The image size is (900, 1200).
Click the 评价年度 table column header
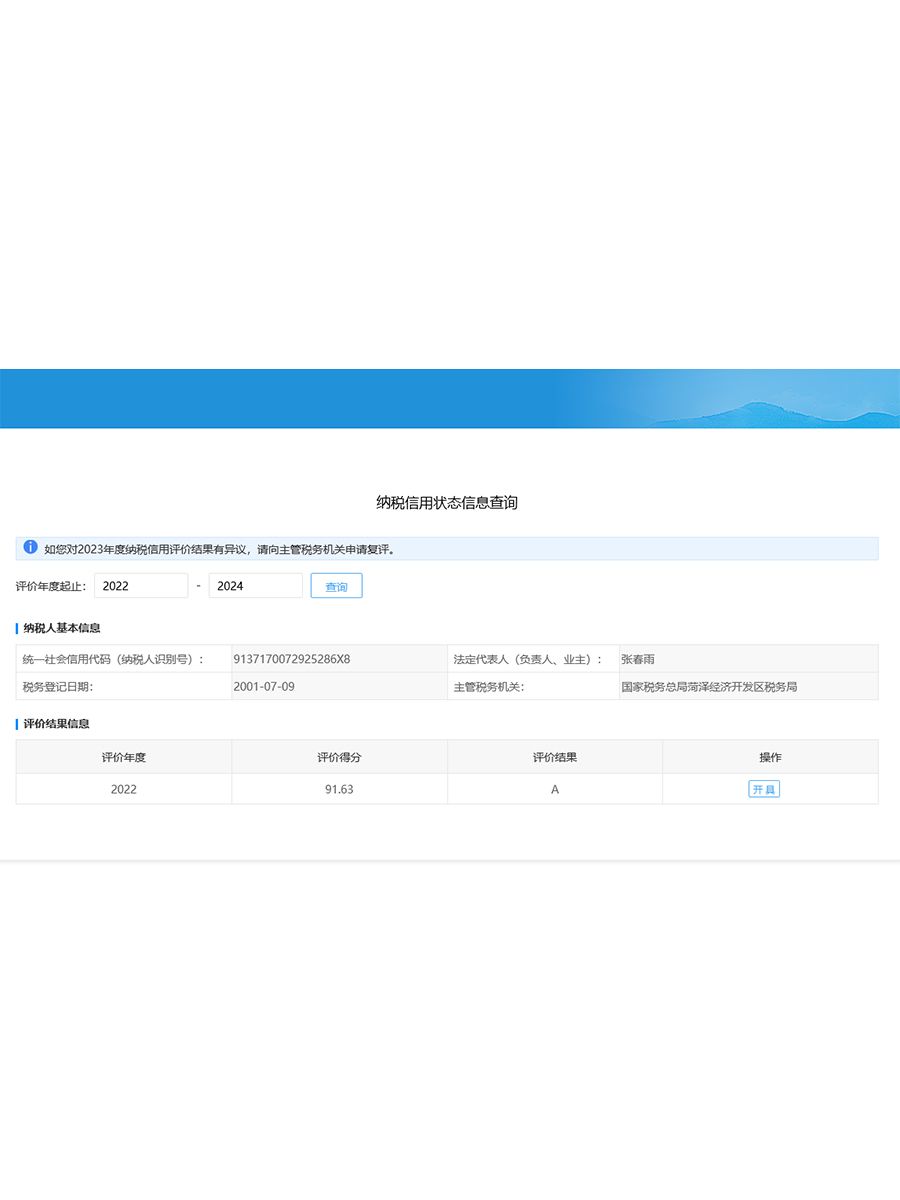tap(123, 757)
